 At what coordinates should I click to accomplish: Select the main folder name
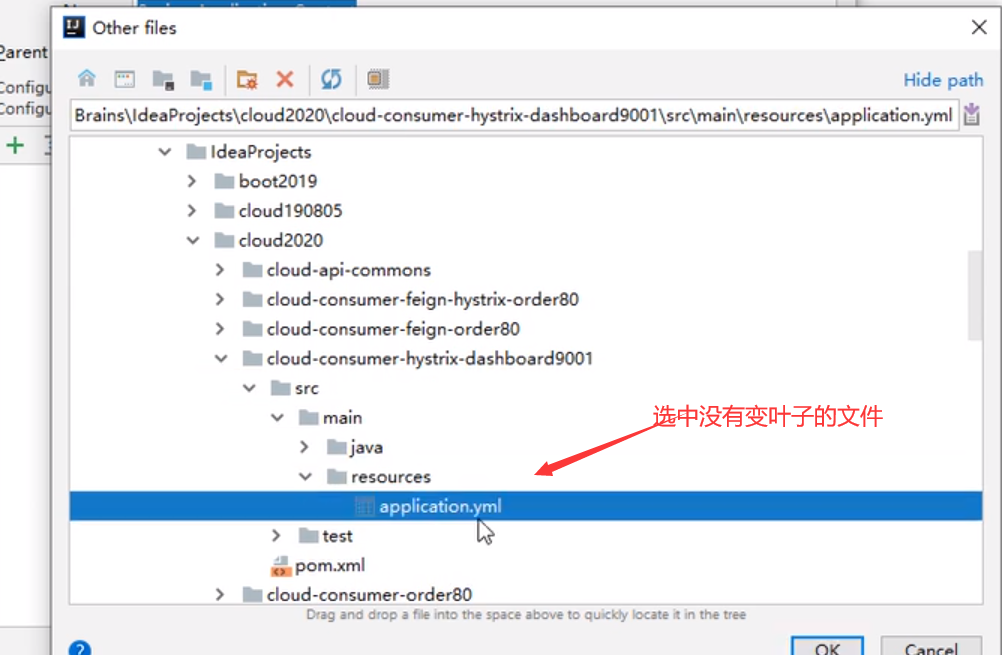[x=343, y=418]
